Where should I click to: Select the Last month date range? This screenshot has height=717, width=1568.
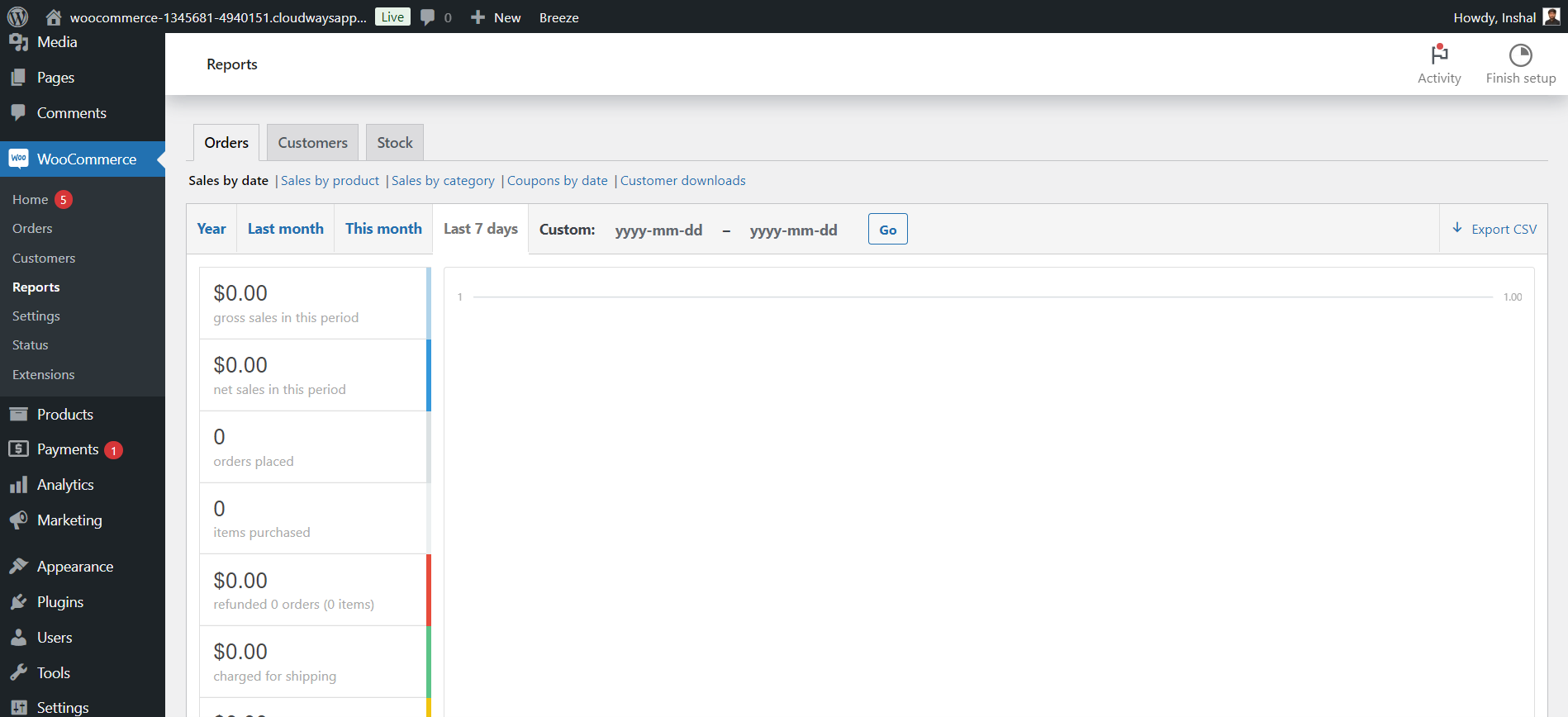pyautogui.click(x=285, y=229)
